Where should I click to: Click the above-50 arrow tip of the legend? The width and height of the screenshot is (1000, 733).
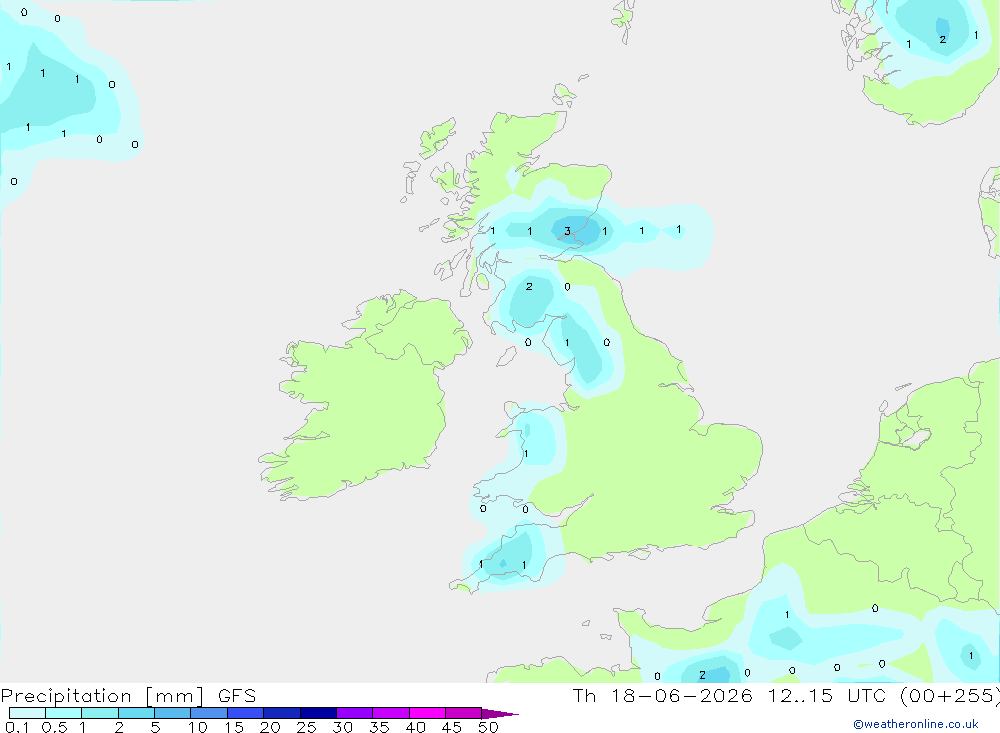(x=500, y=714)
